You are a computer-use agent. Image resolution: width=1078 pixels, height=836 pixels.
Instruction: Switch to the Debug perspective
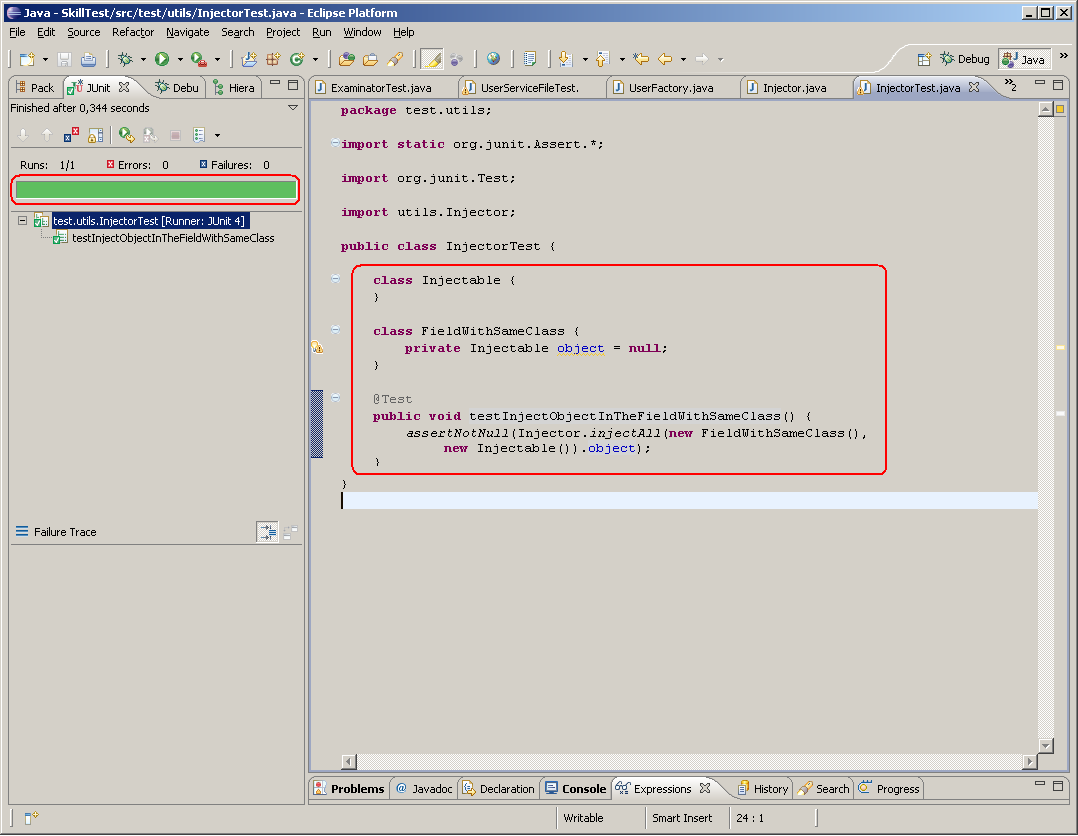coord(962,60)
